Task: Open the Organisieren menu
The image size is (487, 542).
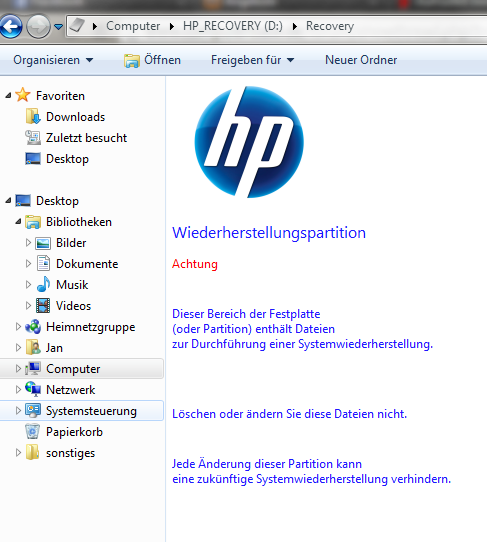Action: pyautogui.click(x=53, y=60)
